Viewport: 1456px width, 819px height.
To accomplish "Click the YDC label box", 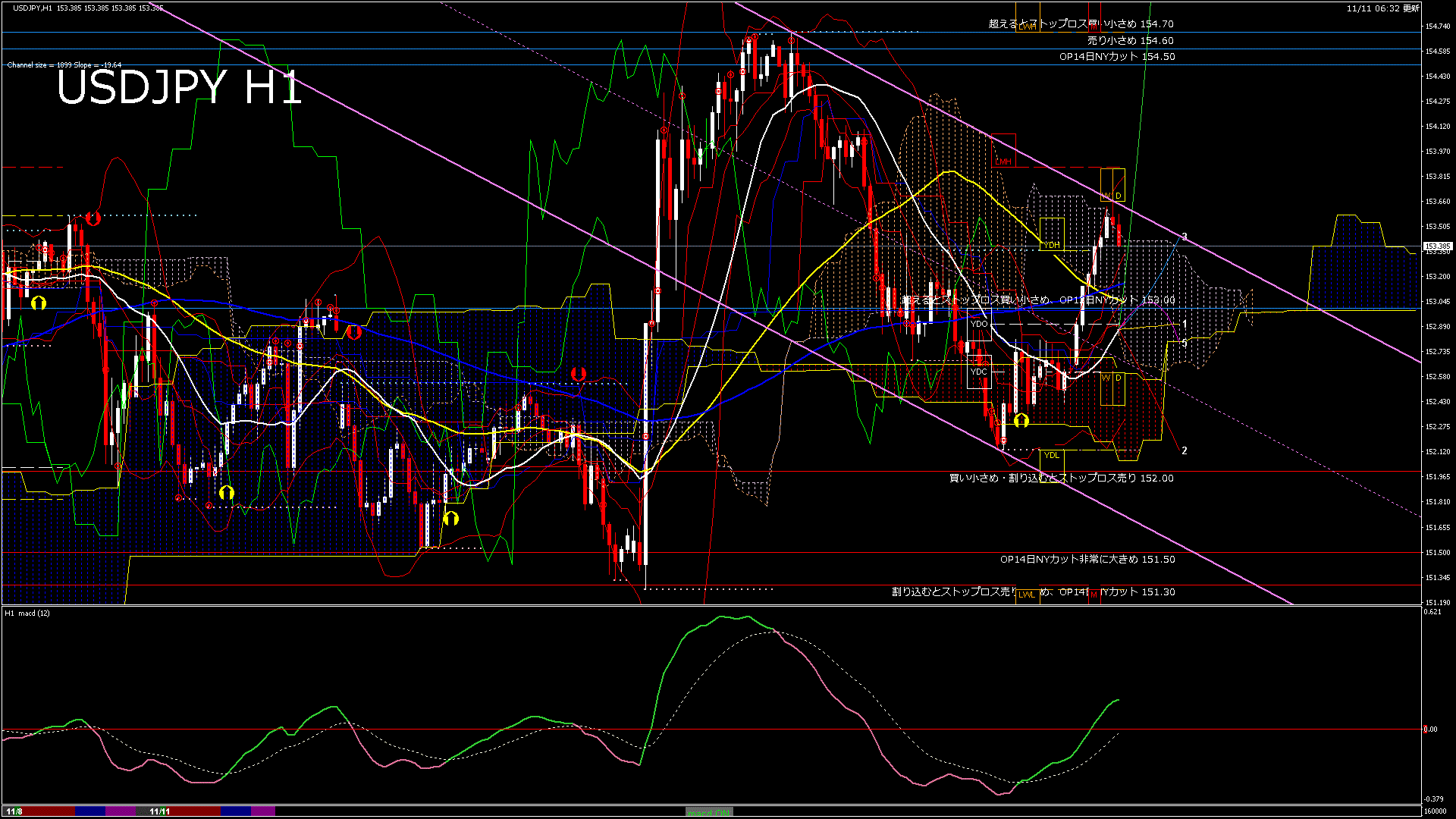I will click(x=979, y=372).
